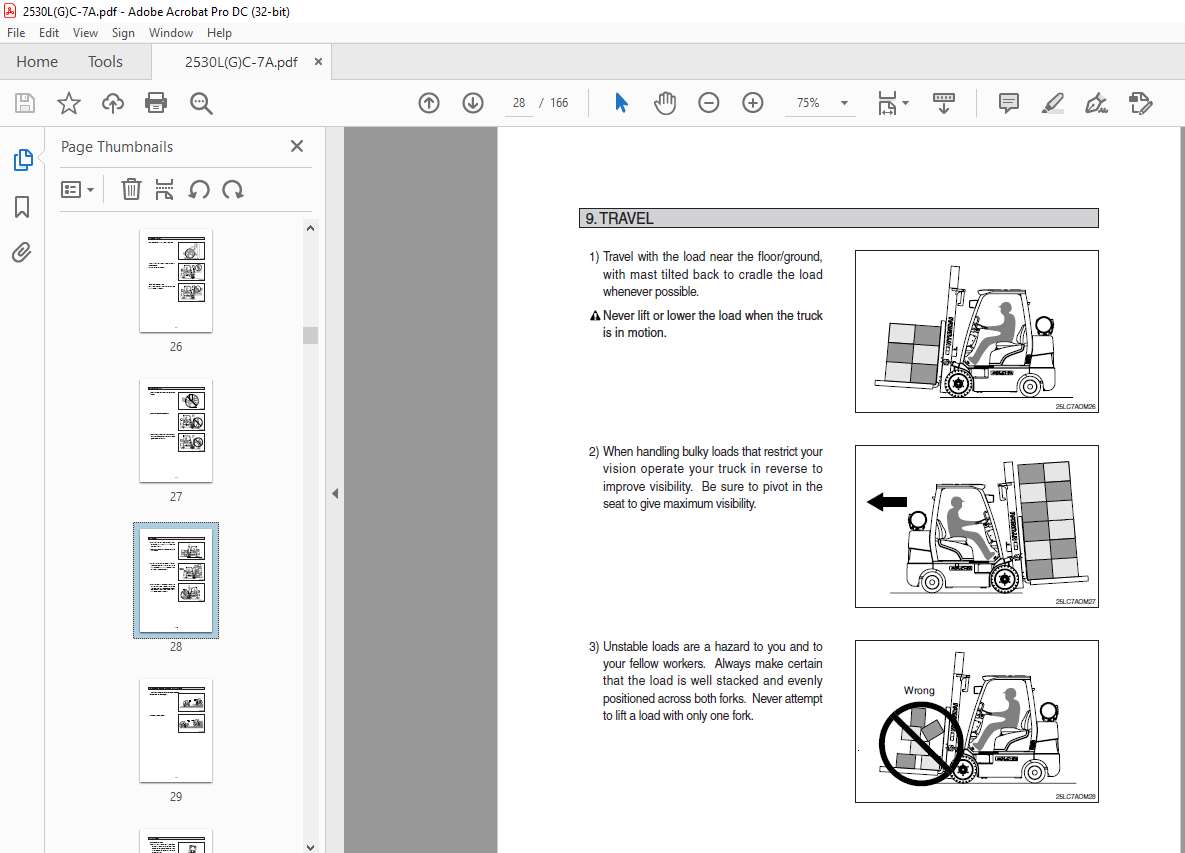Select the Highlight text pen tool
Viewport: 1185px width, 853px height.
[x=1052, y=103]
